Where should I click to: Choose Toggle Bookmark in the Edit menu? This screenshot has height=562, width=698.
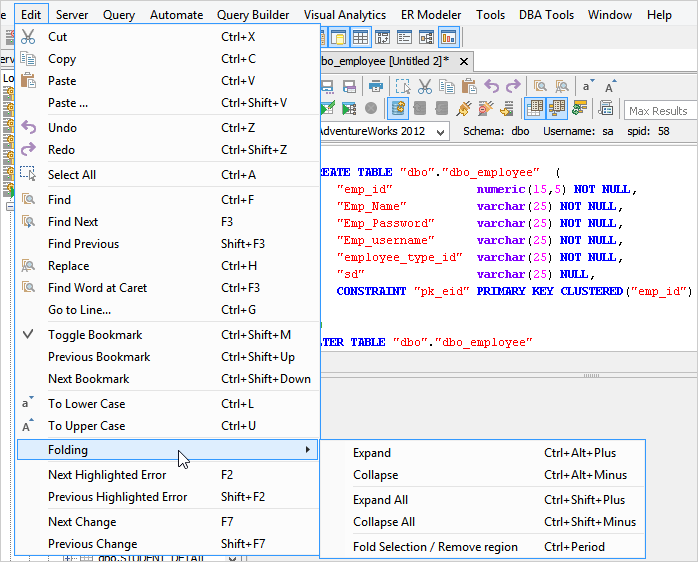(x=95, y=335)
